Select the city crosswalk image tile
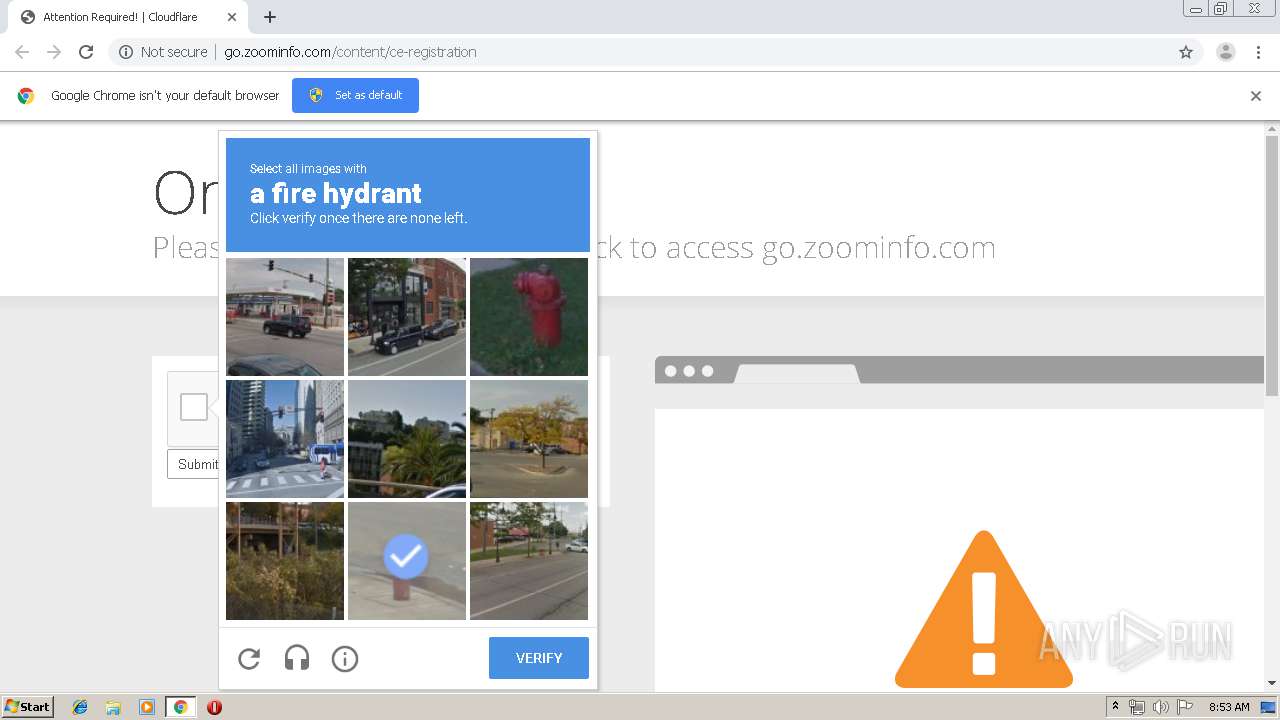The width and height of the screenshot is (1280, 720). click(x=285, y=439)
